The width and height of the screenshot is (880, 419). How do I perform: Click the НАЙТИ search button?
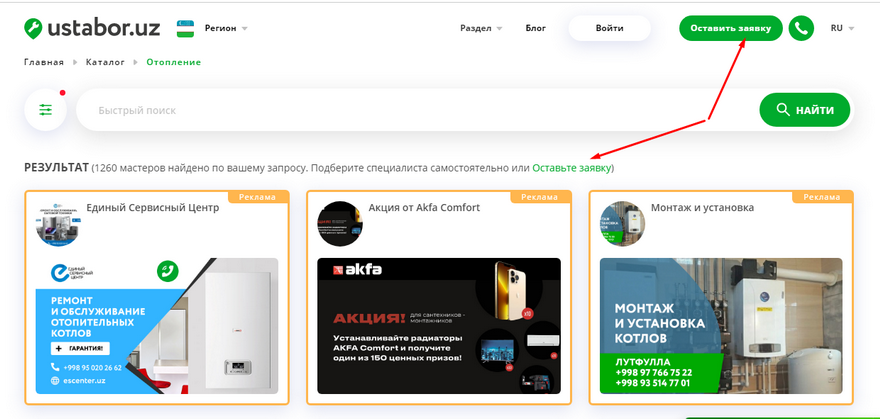pos(805,110)
